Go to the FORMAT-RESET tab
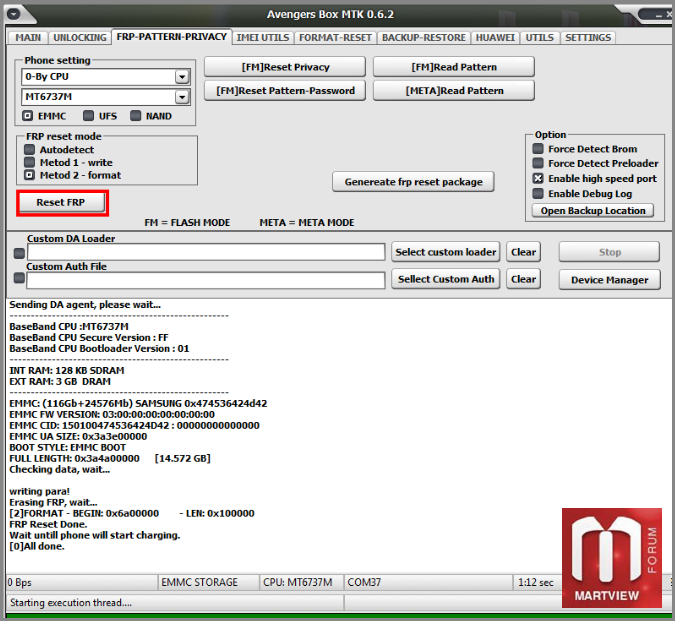Viewport: 675px width, 621px height. coord(335,38)
